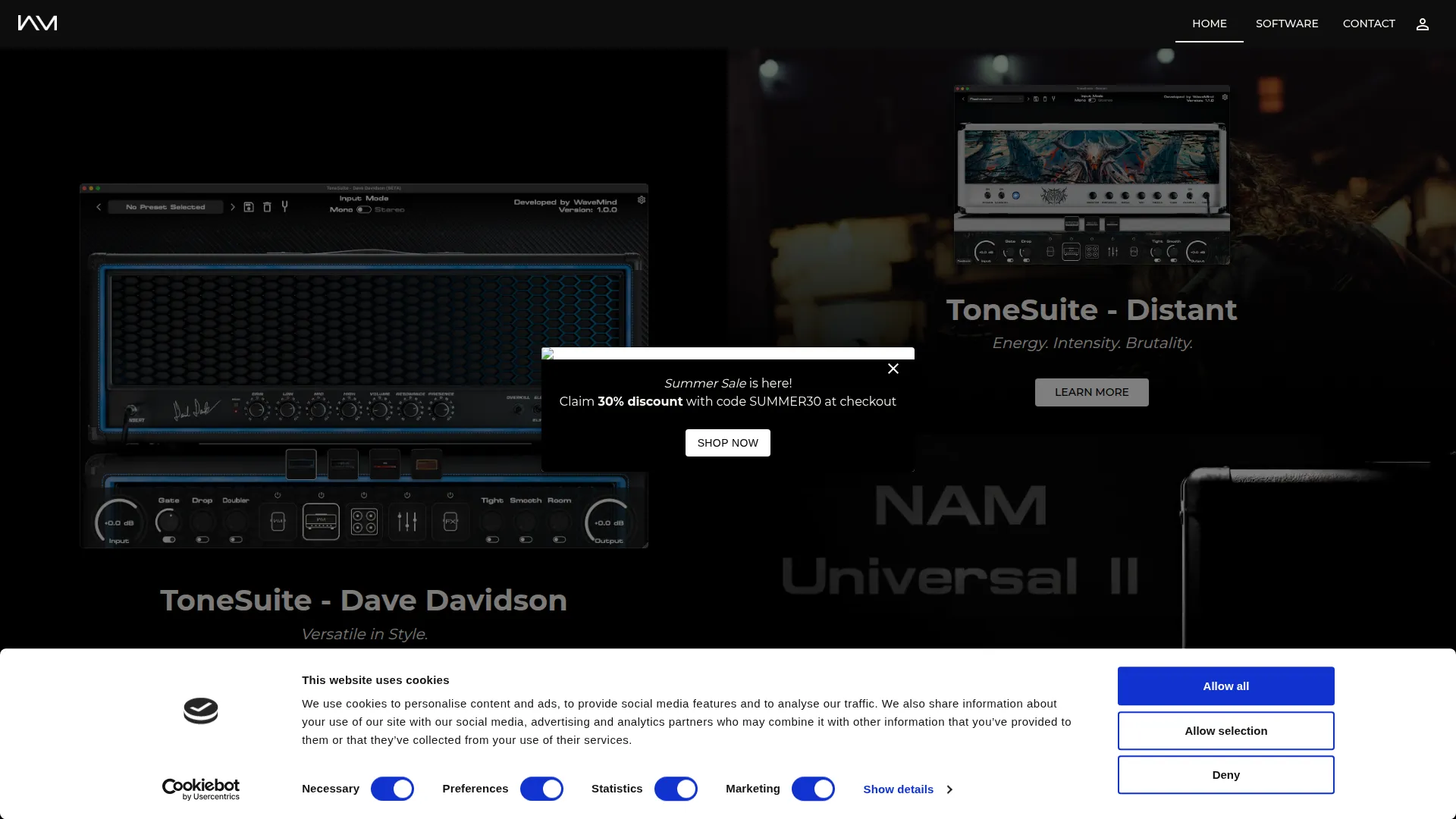The image size is (1456, 819).
Task: Toggle Mono/Stereo input mode switch
Action: coord(364,209)
